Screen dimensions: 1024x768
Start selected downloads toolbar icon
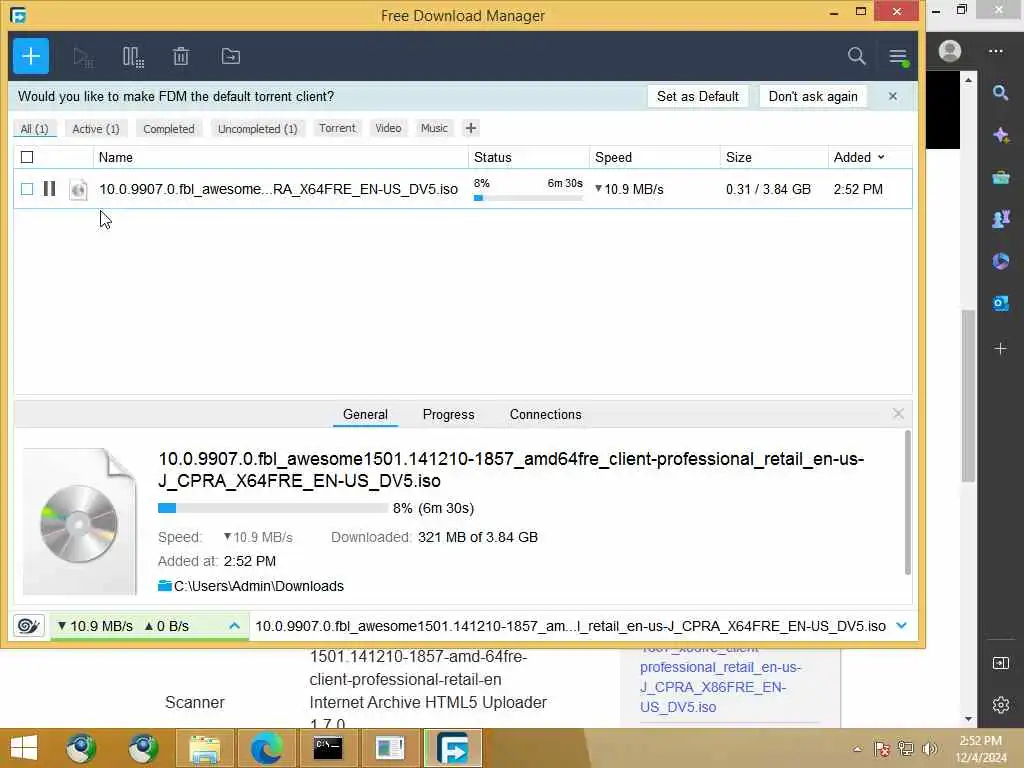click(83, 57)
